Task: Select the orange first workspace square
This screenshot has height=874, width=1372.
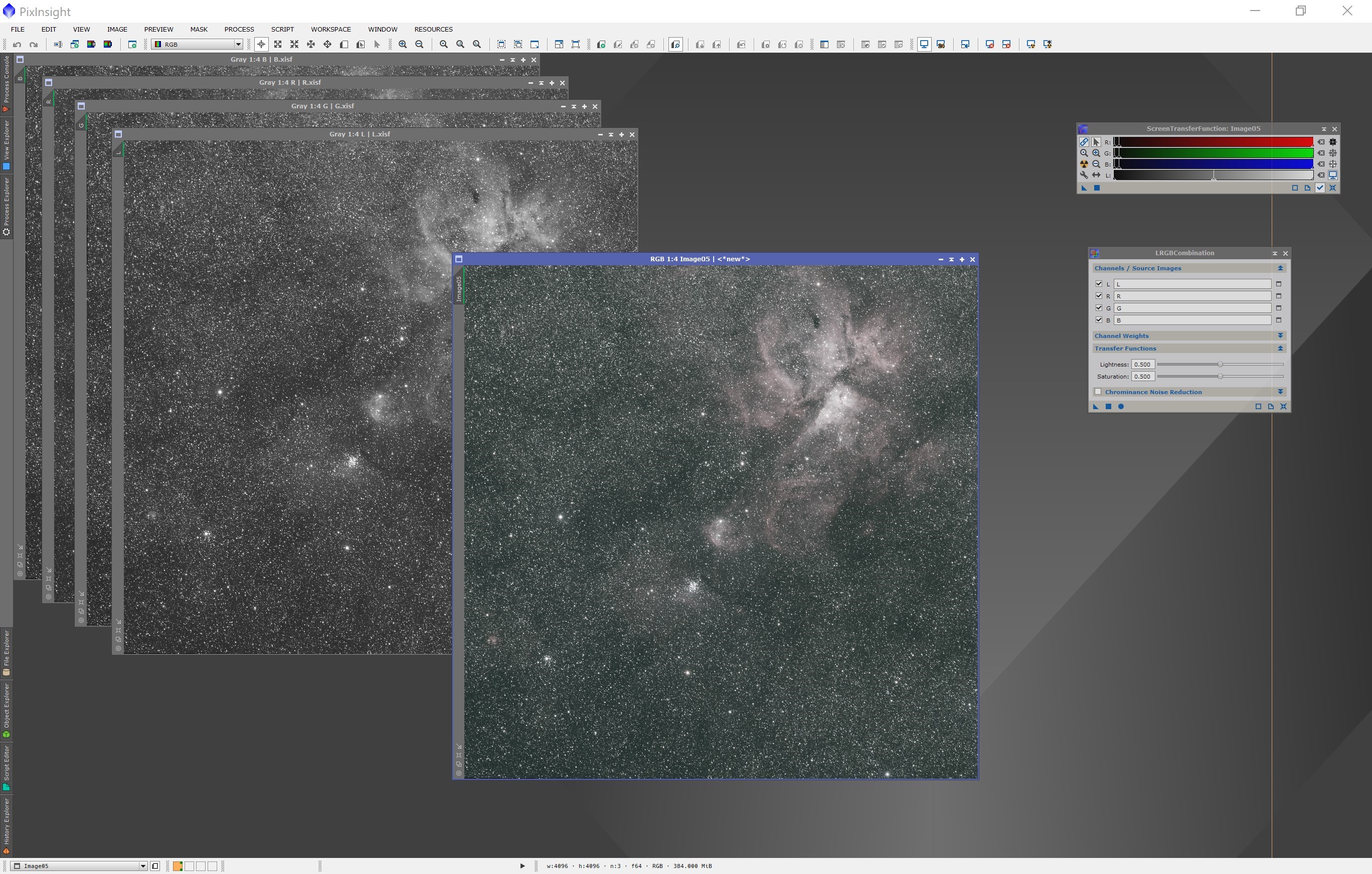Action: (x=178, y=866)
